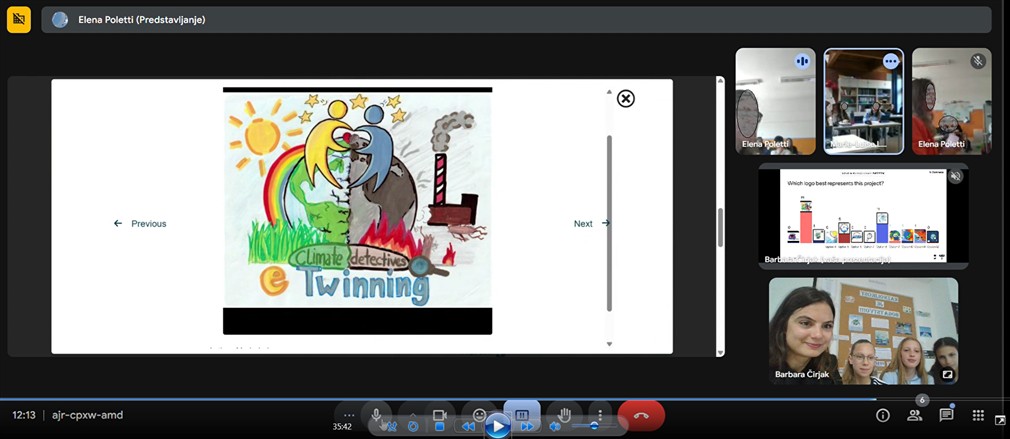This screenshot has width=1010, height=439.
Task: Mute the media player volume speaker icon
Action: [555, 426]
